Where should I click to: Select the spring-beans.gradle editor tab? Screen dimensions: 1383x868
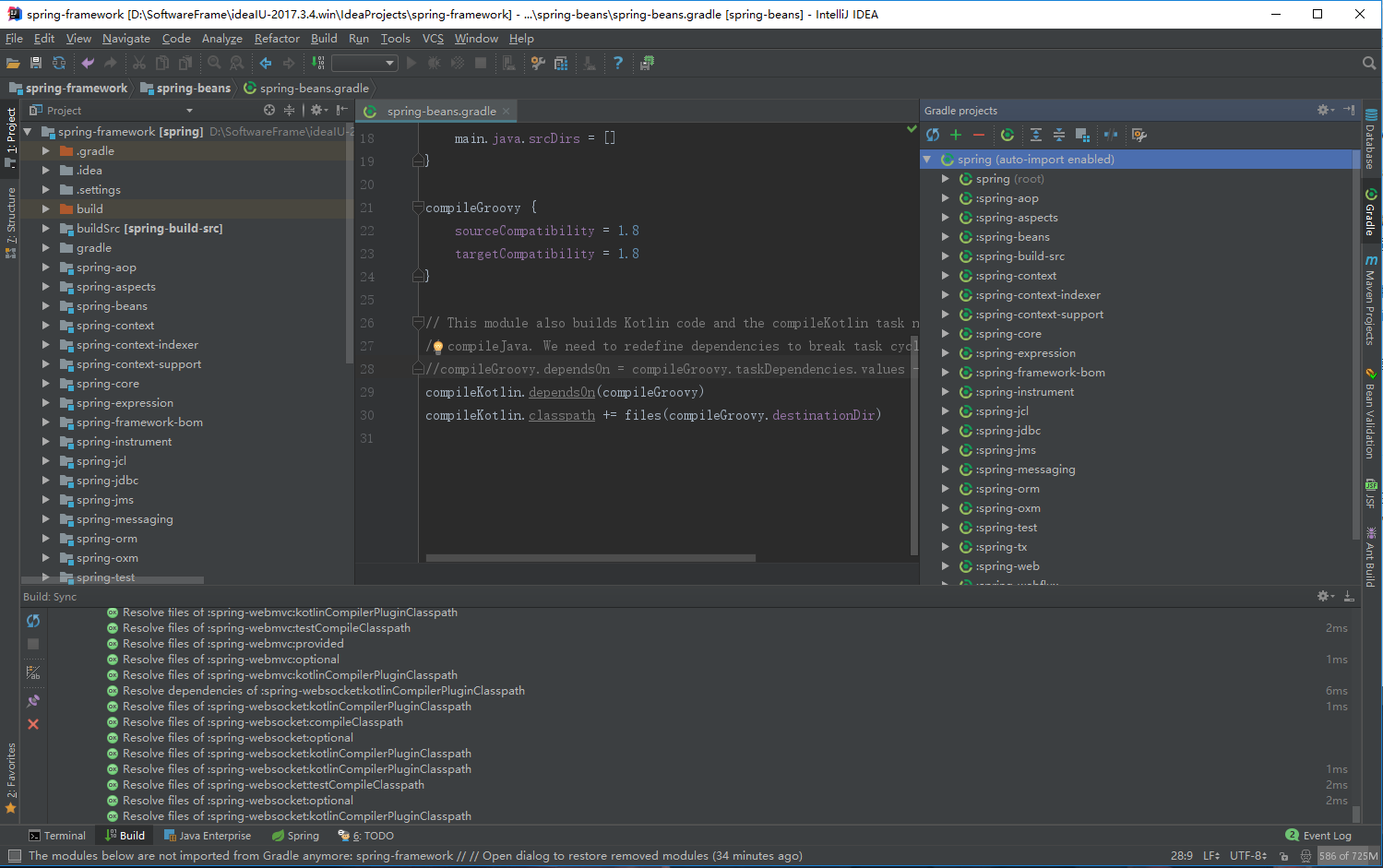click(435, 111)
